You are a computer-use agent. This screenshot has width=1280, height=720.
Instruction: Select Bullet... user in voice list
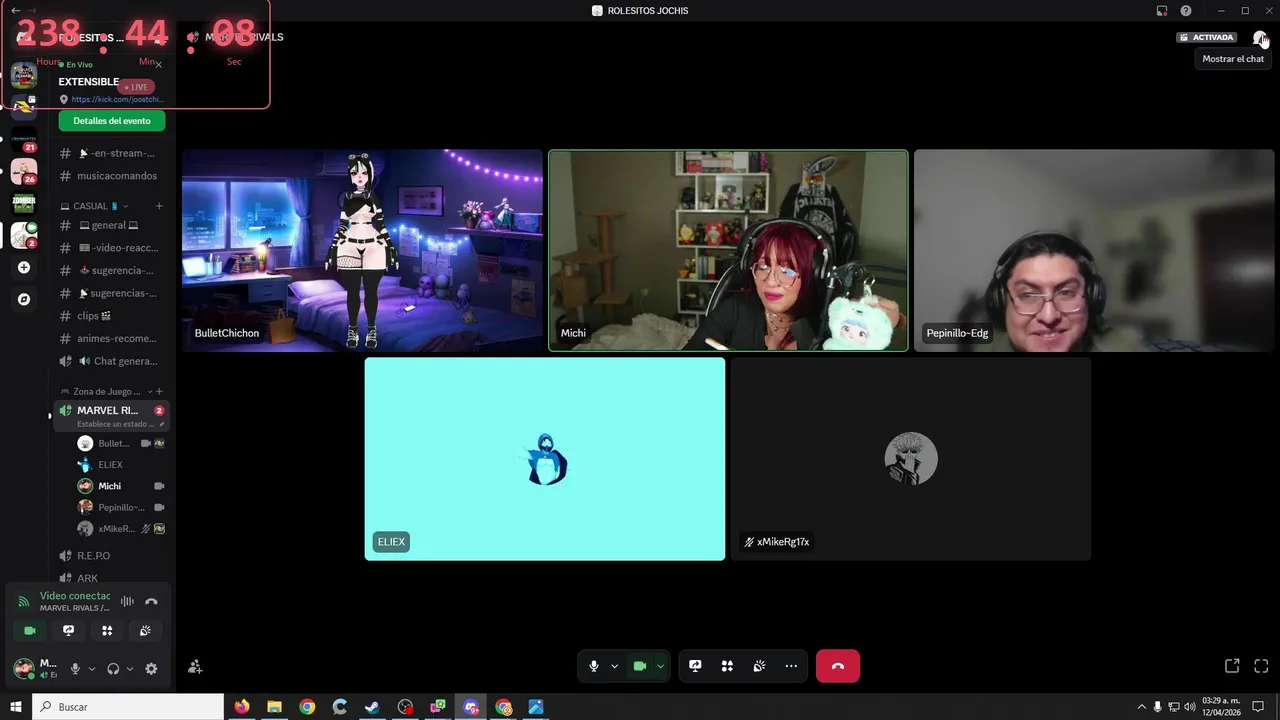pyautogui.click(x=120, y=443)
